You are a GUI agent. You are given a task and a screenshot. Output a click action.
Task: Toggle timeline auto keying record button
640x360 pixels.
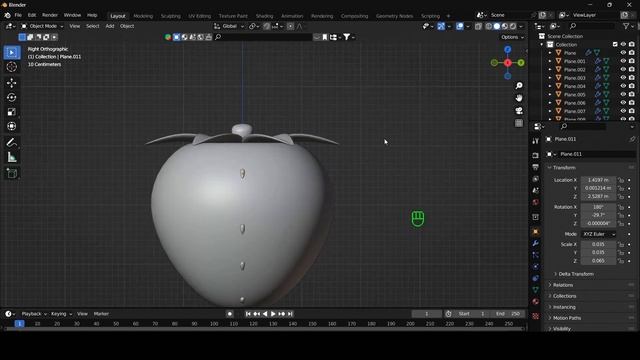(230, 314)
